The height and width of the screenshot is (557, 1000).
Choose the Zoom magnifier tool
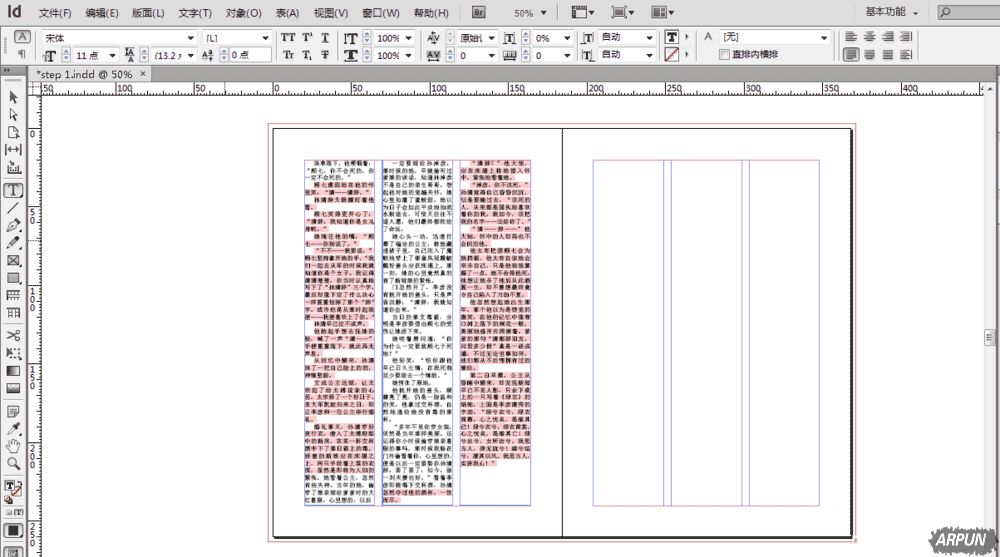[x=14, y=463]
